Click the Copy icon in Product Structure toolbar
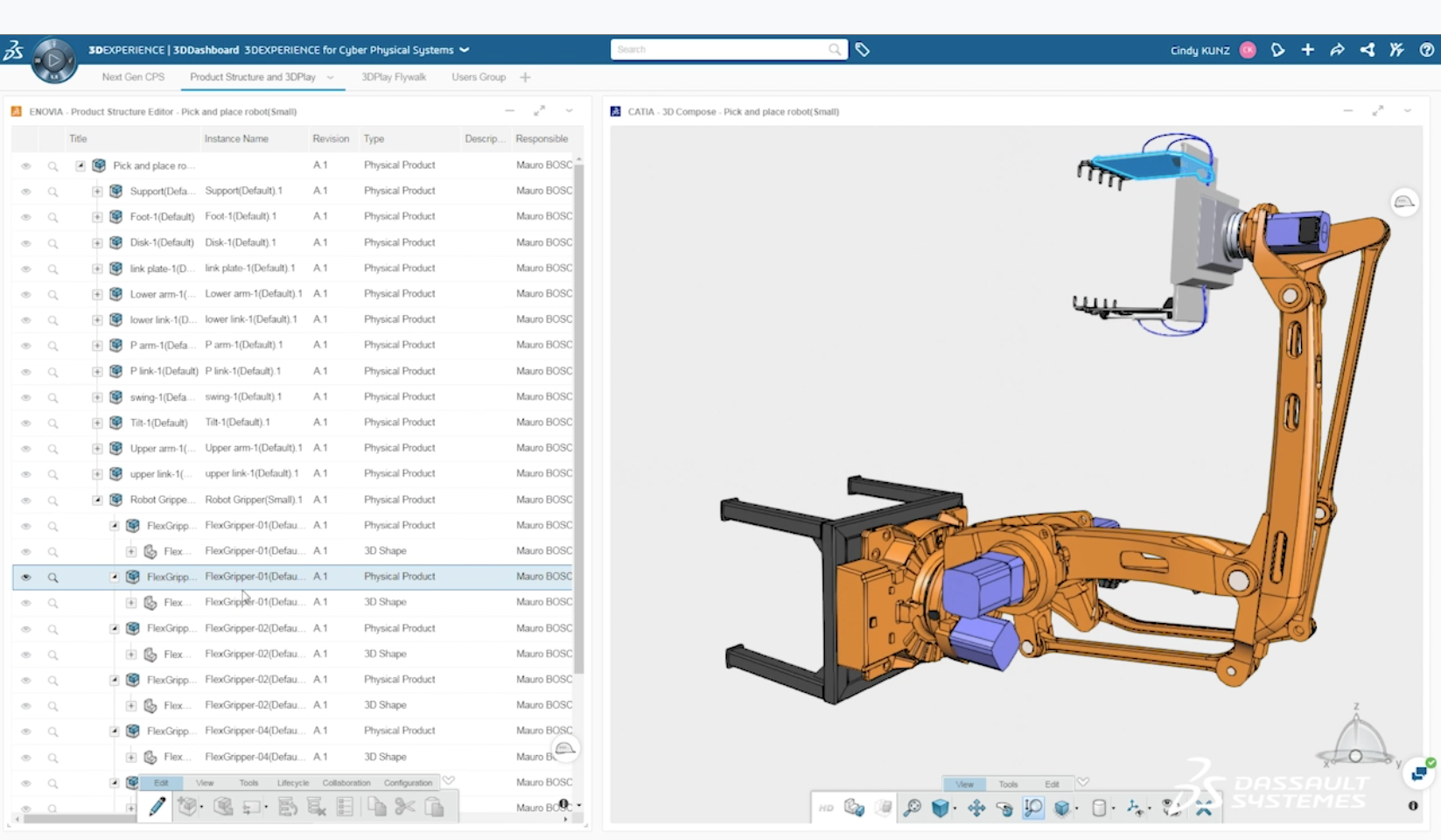 click(376, 807)
